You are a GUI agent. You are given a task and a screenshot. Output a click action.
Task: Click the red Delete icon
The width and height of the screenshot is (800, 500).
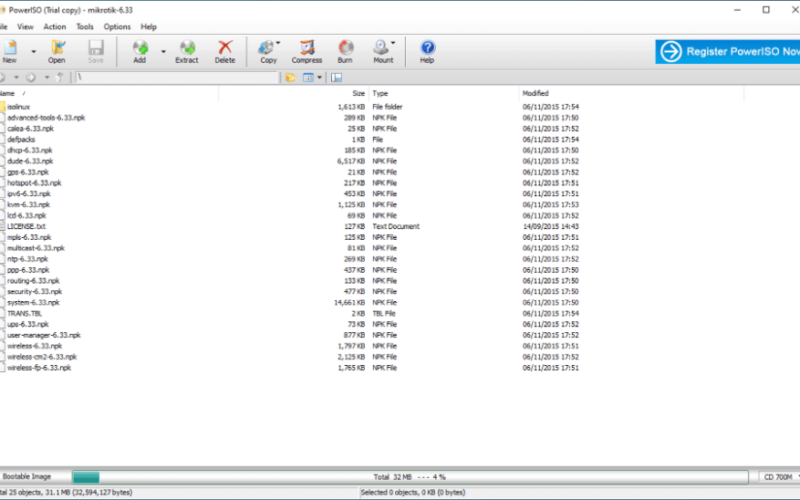[x=225, y=47]
